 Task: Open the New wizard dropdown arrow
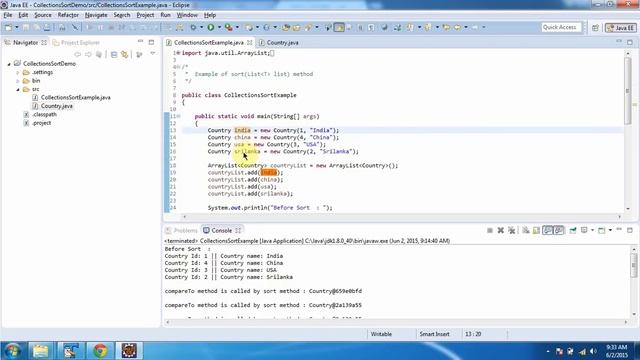pyautogui.click(x=16, y=27)
